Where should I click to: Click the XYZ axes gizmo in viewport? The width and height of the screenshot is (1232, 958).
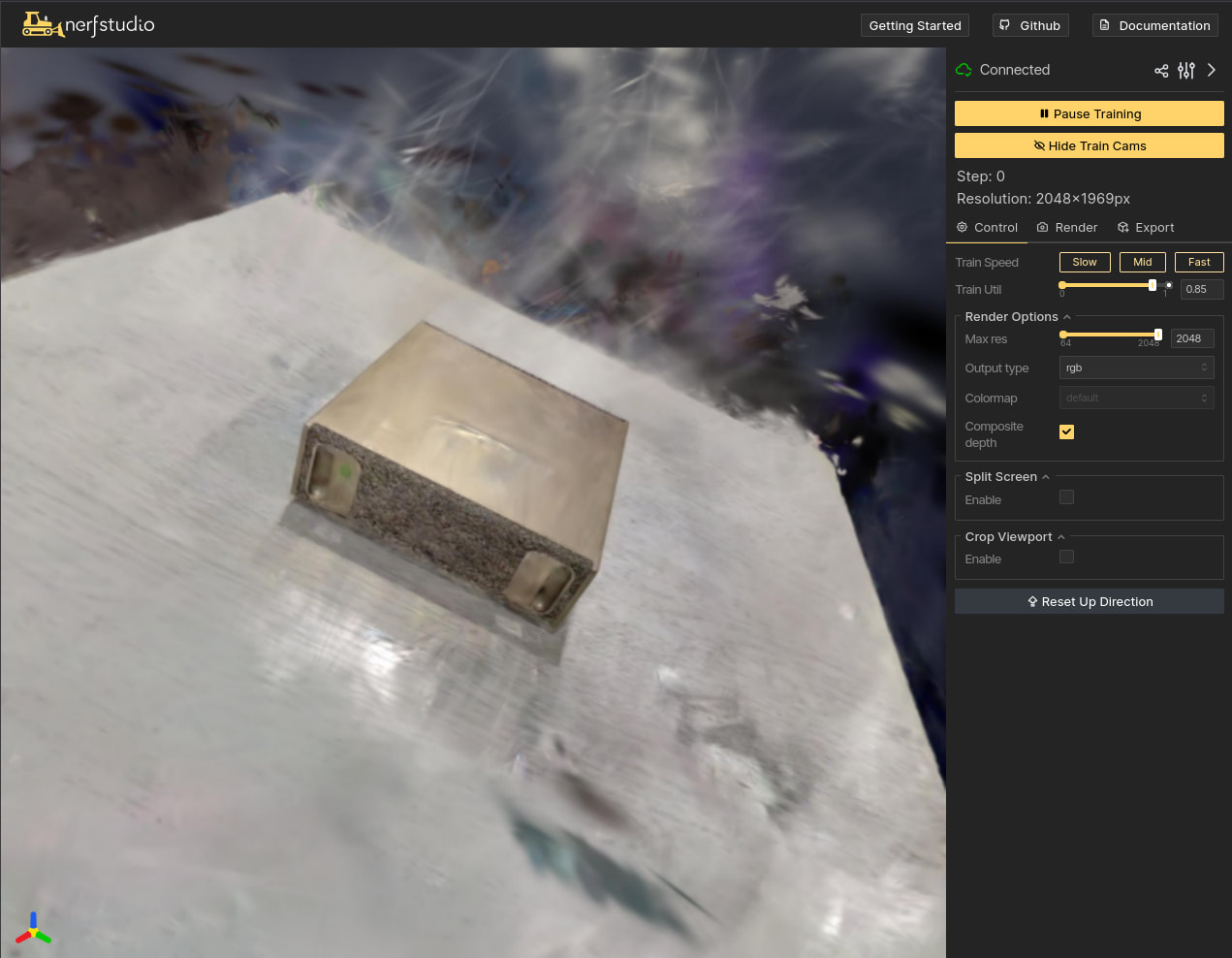33,929
